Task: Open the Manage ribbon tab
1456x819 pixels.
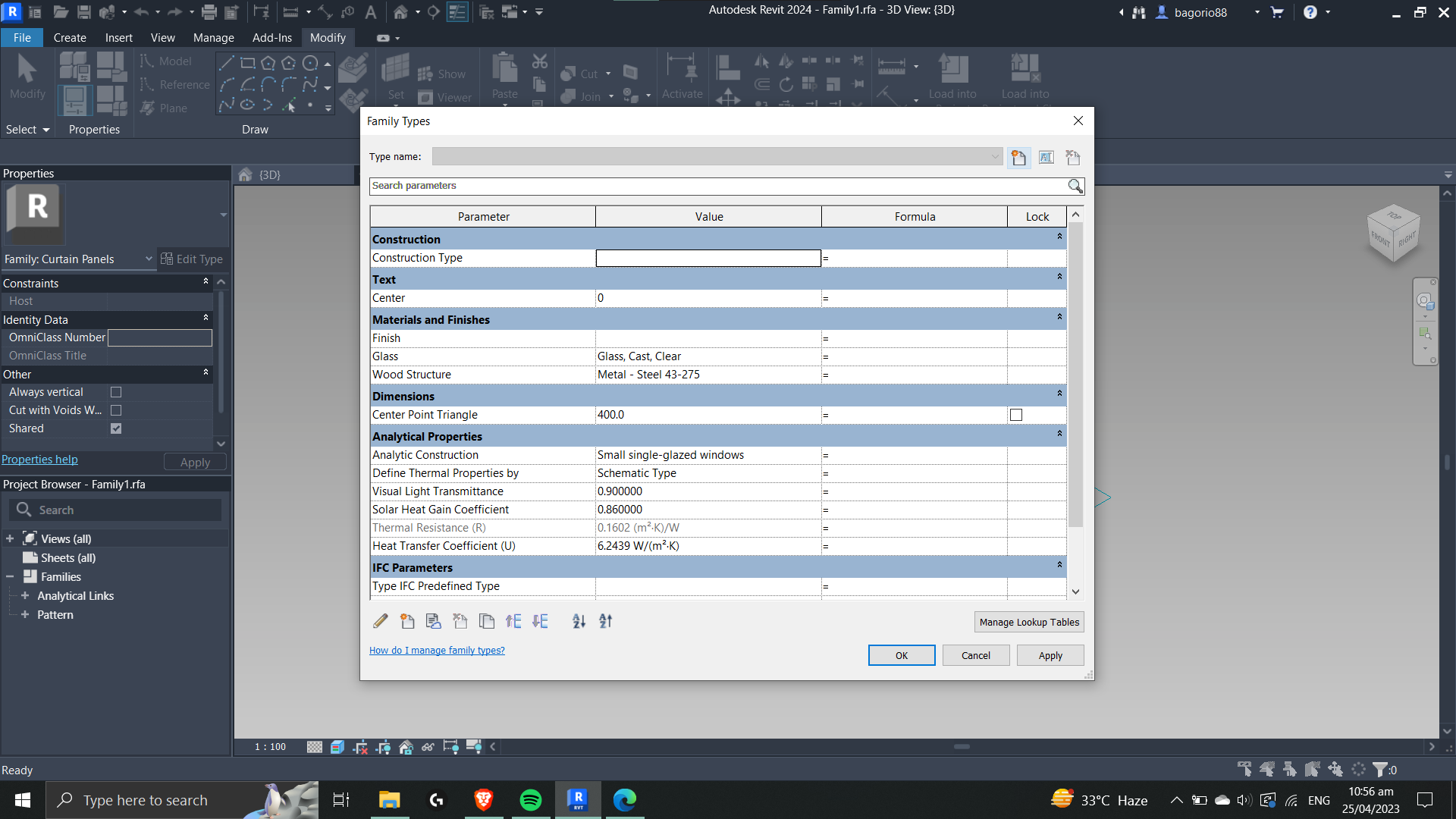Action: [x=213, y=37]
